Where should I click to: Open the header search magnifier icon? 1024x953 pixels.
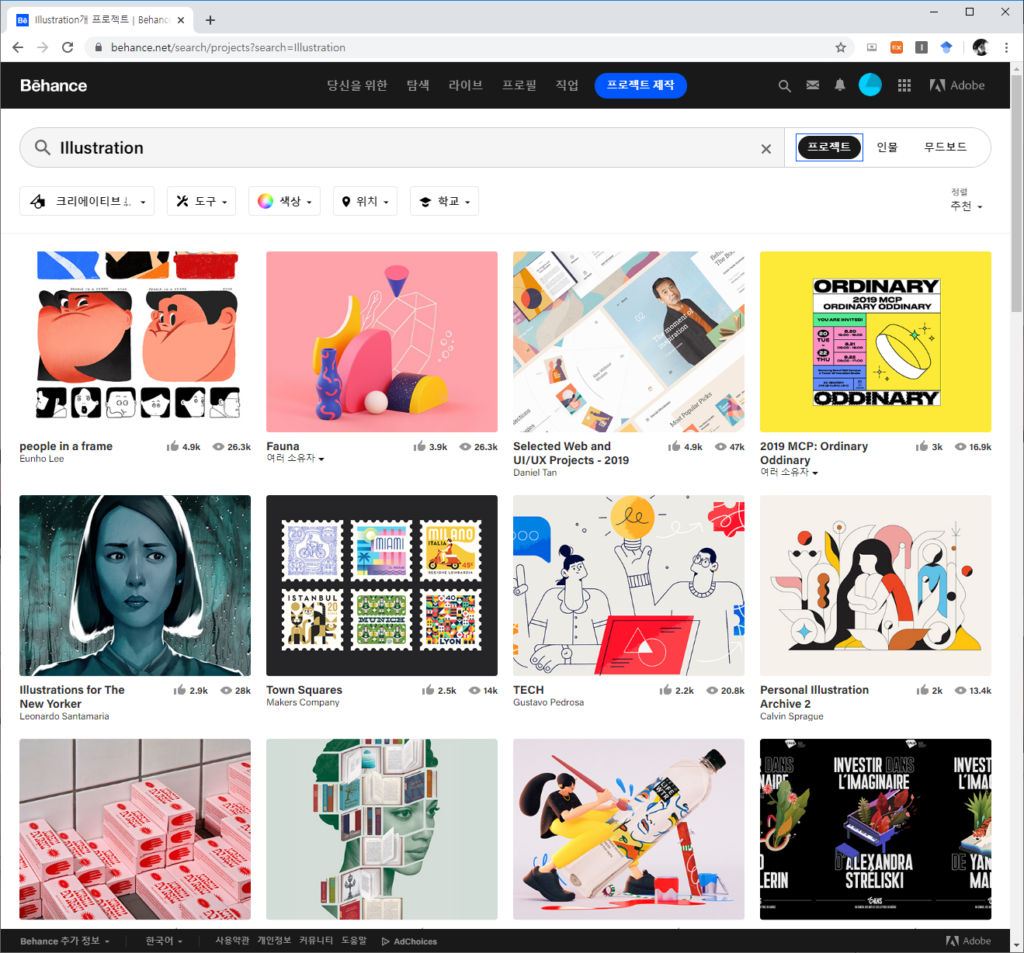pos(784,86)
